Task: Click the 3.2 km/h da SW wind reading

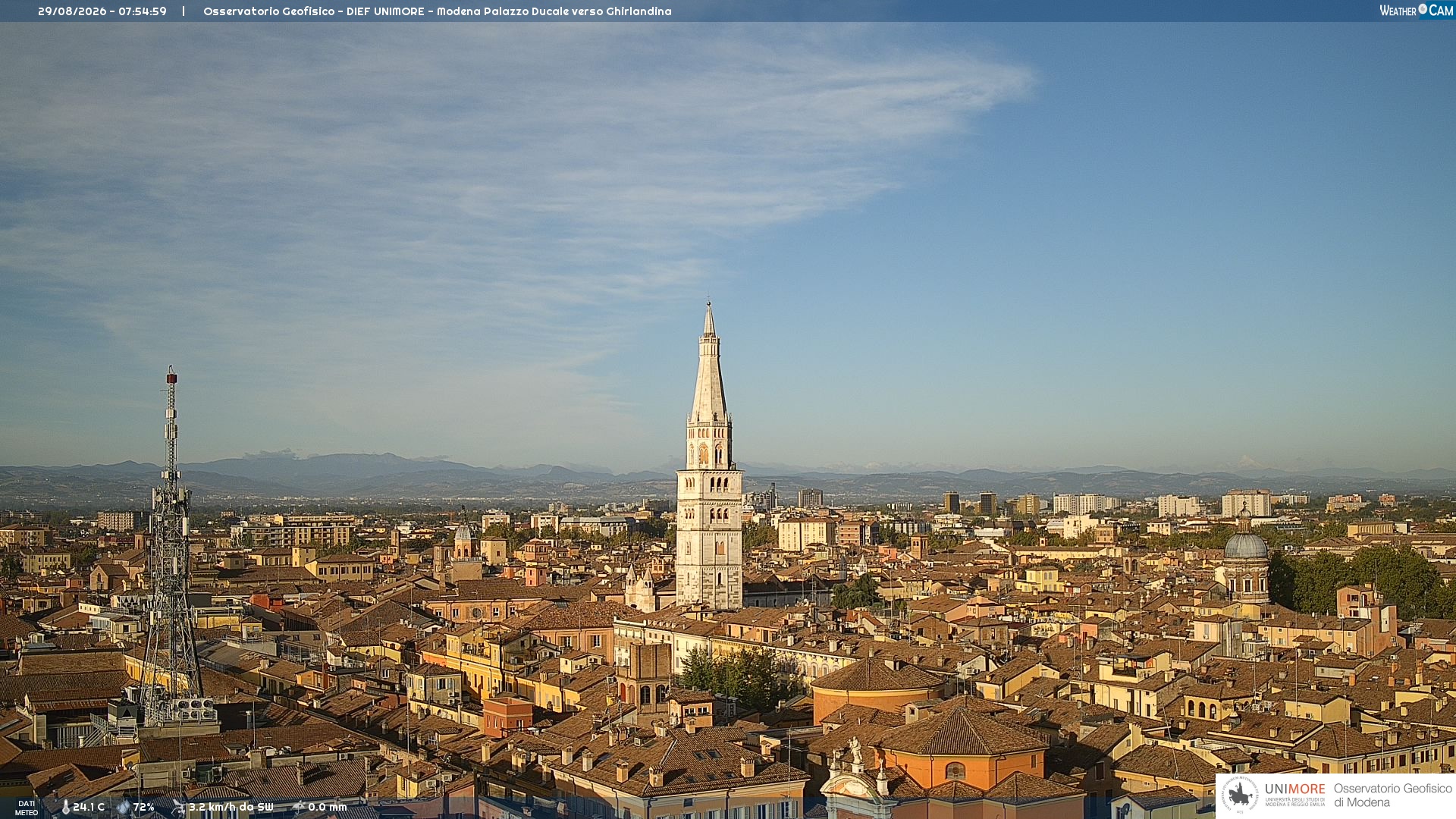Action: tap(231, 807)
